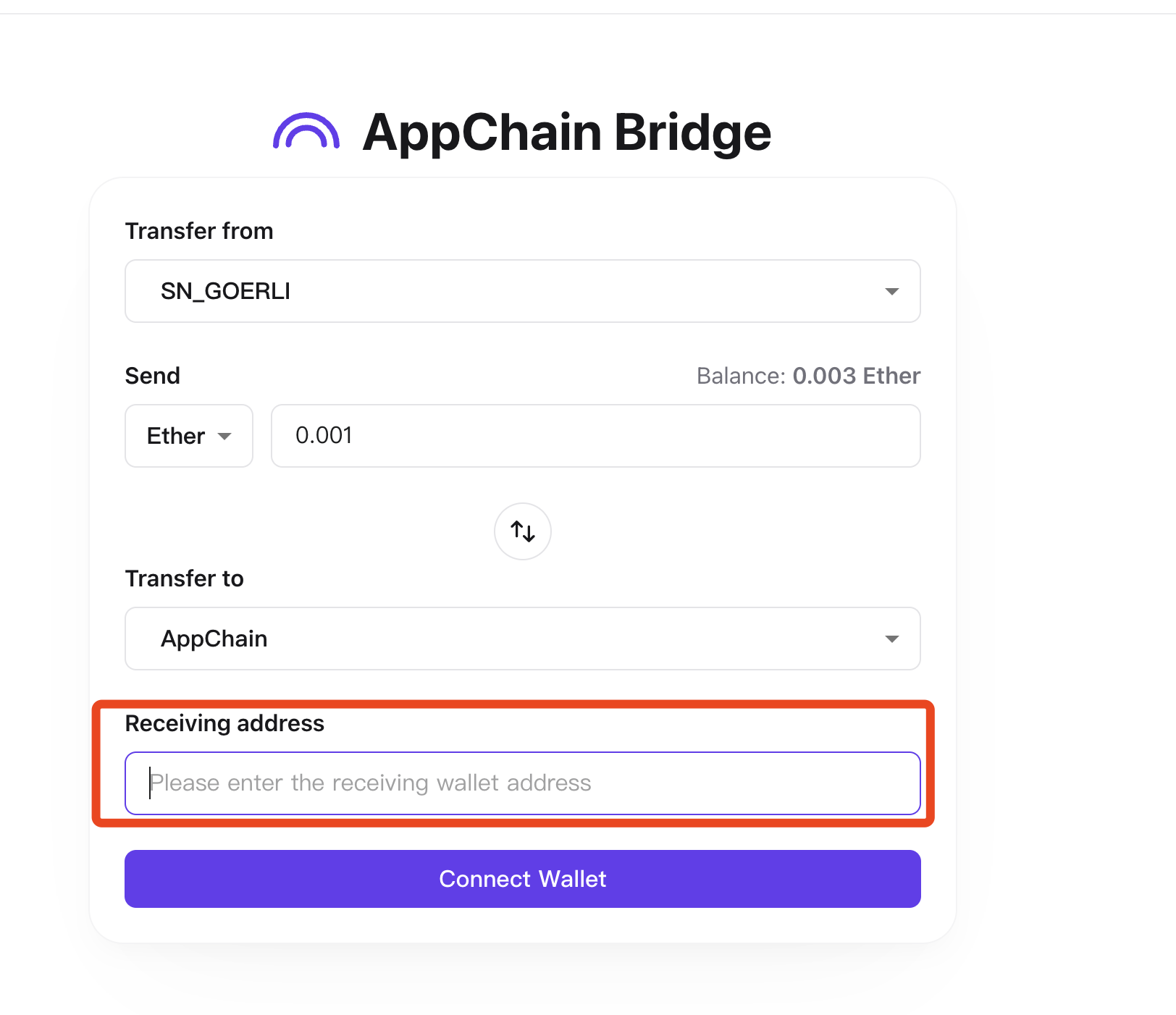
Task: Click the Transfer from section label
Action: pyautogui.click(x=199, y=230)
